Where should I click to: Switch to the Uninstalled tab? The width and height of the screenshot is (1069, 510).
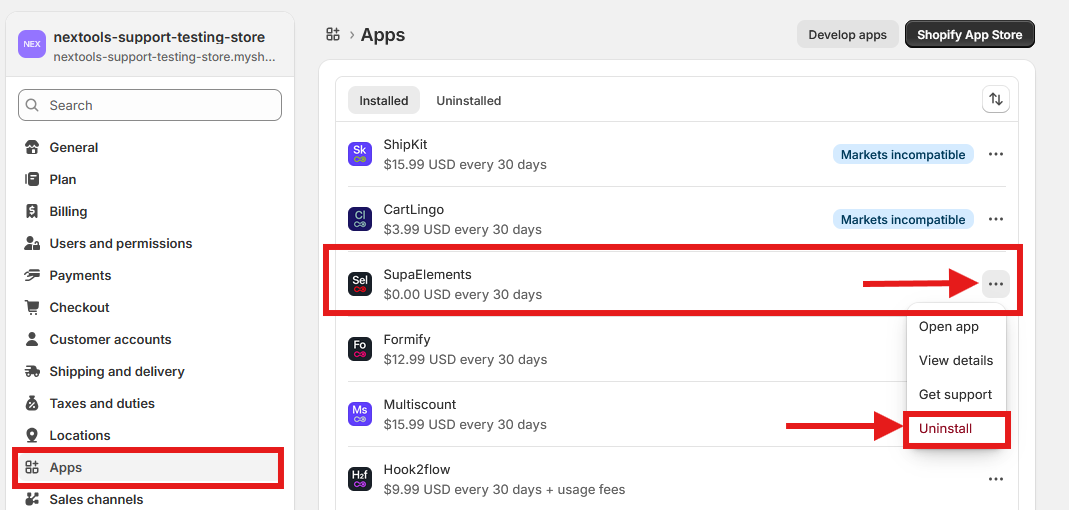(468, 100)
